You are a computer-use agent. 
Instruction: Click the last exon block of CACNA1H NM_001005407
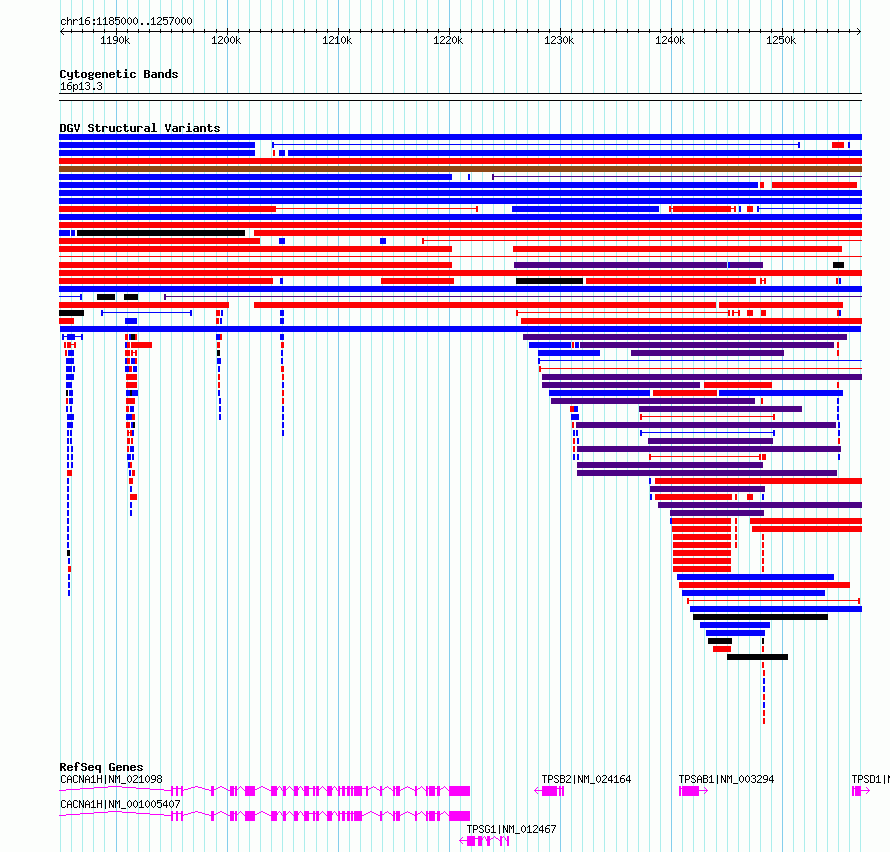point(460,816)
